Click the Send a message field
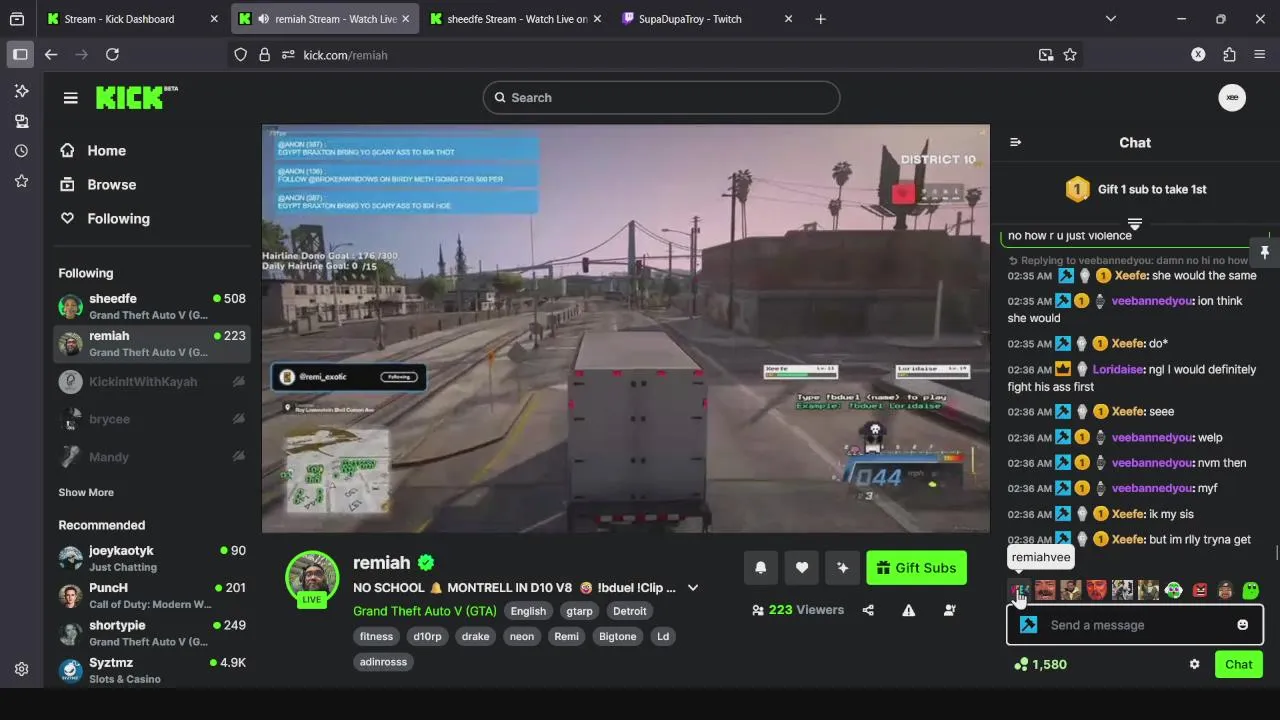The width and height of the screenshot is (1280, 720). (x=1135, y=625)
